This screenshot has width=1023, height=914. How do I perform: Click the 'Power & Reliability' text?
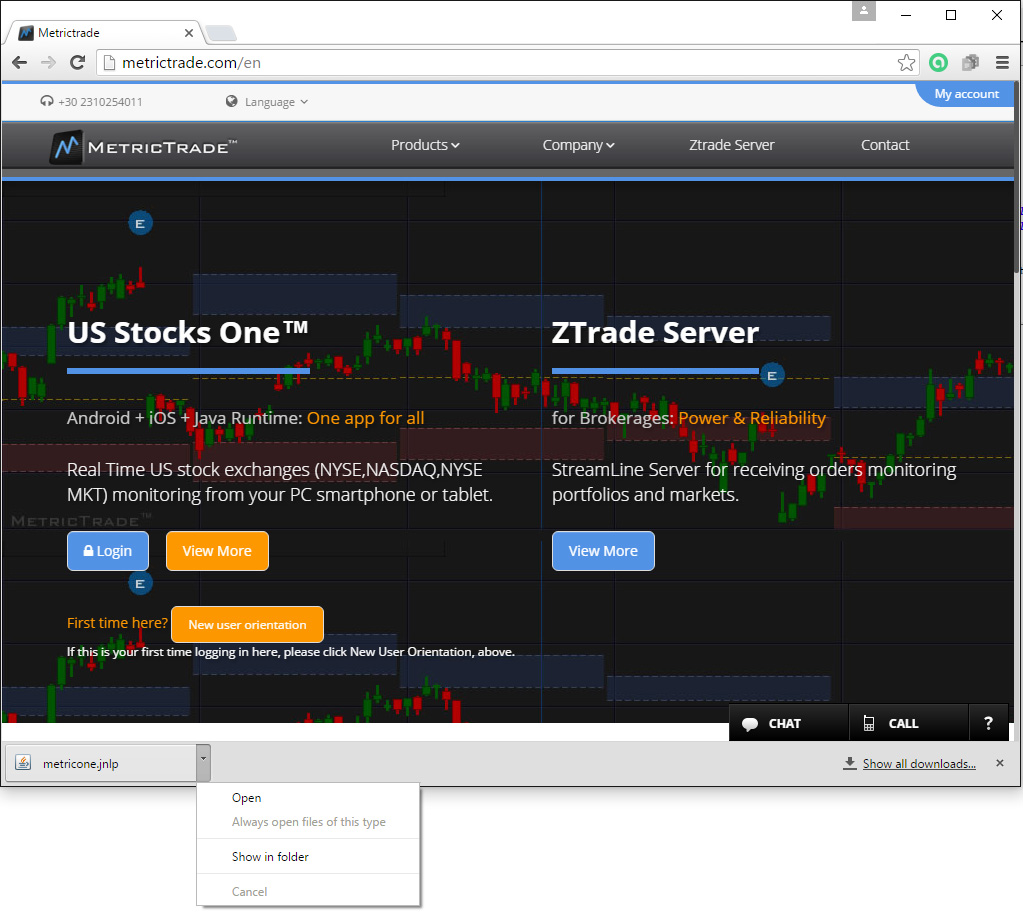(x=752, y=418)
